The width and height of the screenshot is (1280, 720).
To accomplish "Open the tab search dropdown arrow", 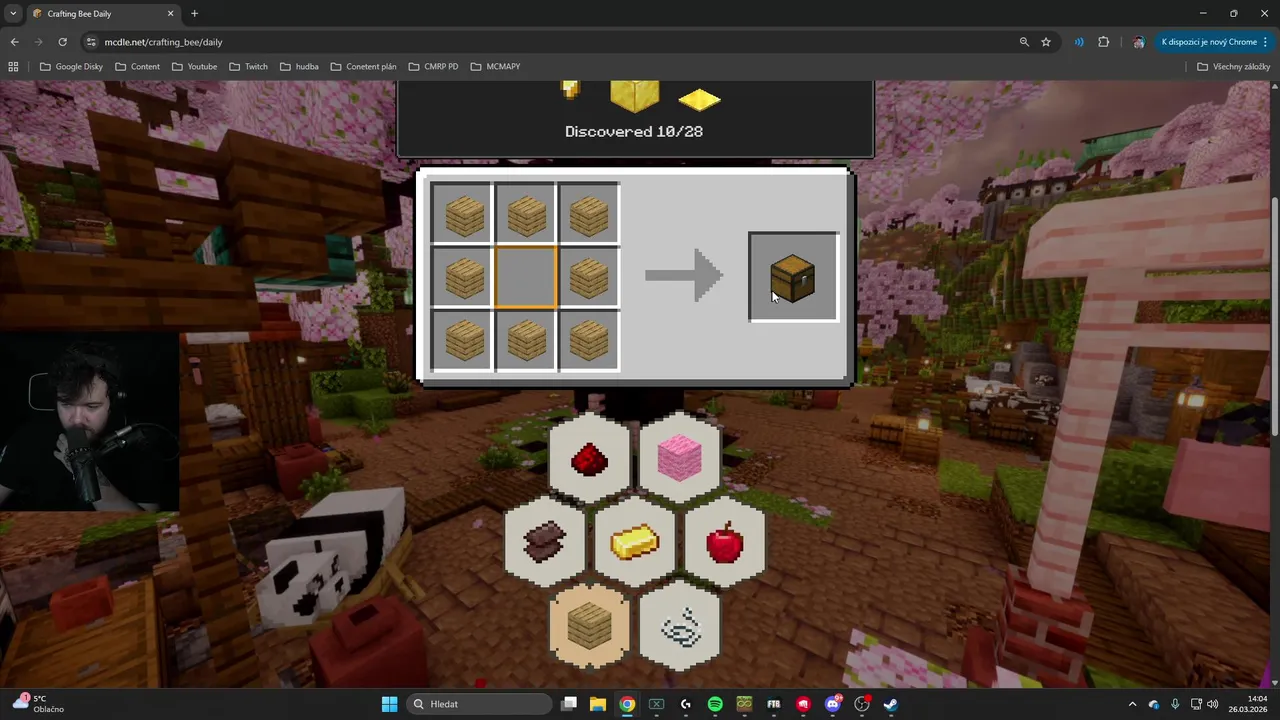I will pos(13,13).
